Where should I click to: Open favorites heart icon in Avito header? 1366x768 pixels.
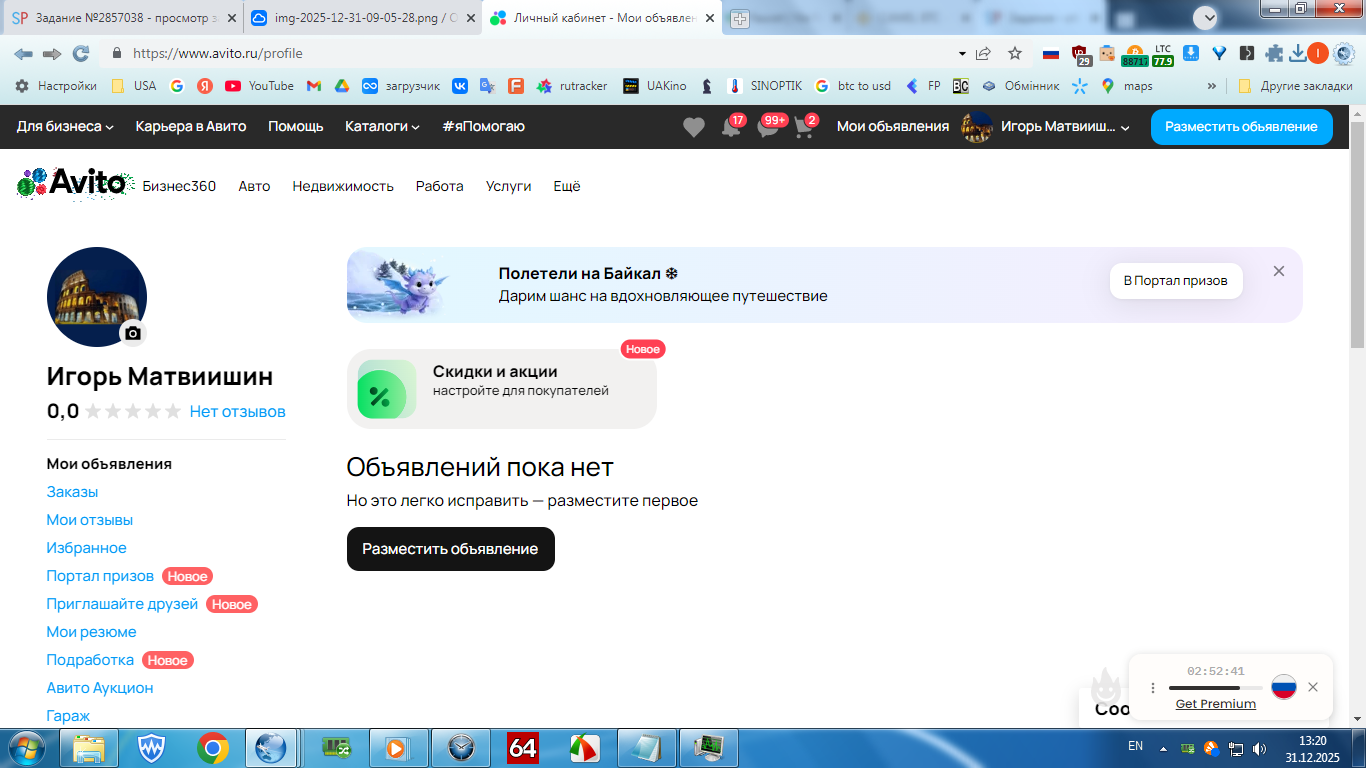tap(693, 127)
